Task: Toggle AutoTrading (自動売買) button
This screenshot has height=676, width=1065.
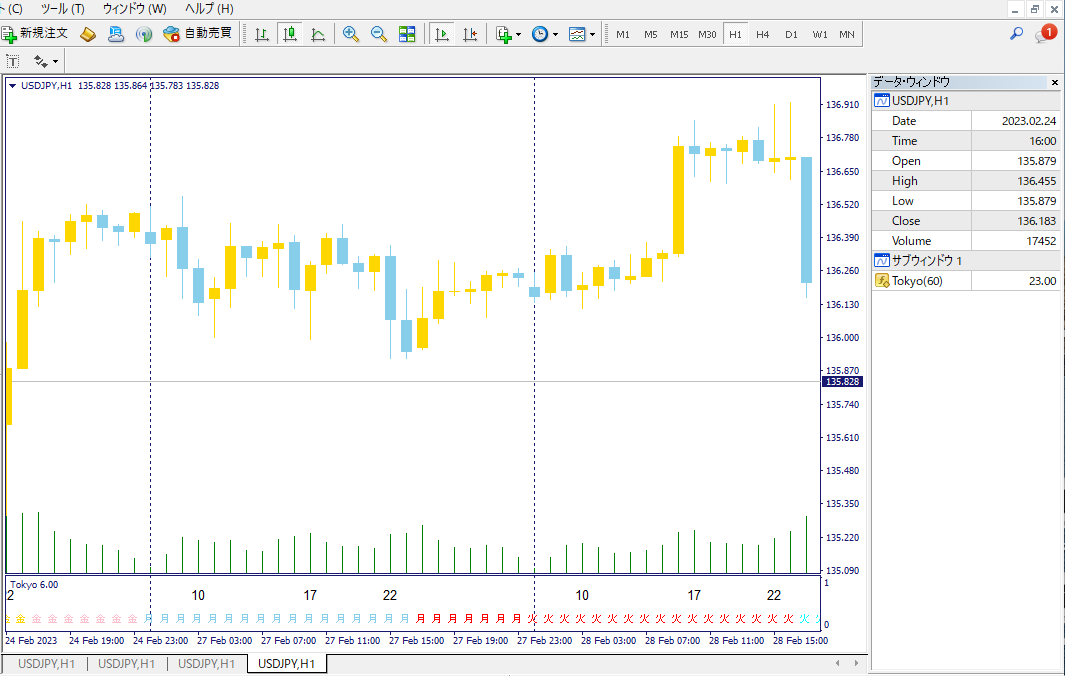Action: coord(198,33)
